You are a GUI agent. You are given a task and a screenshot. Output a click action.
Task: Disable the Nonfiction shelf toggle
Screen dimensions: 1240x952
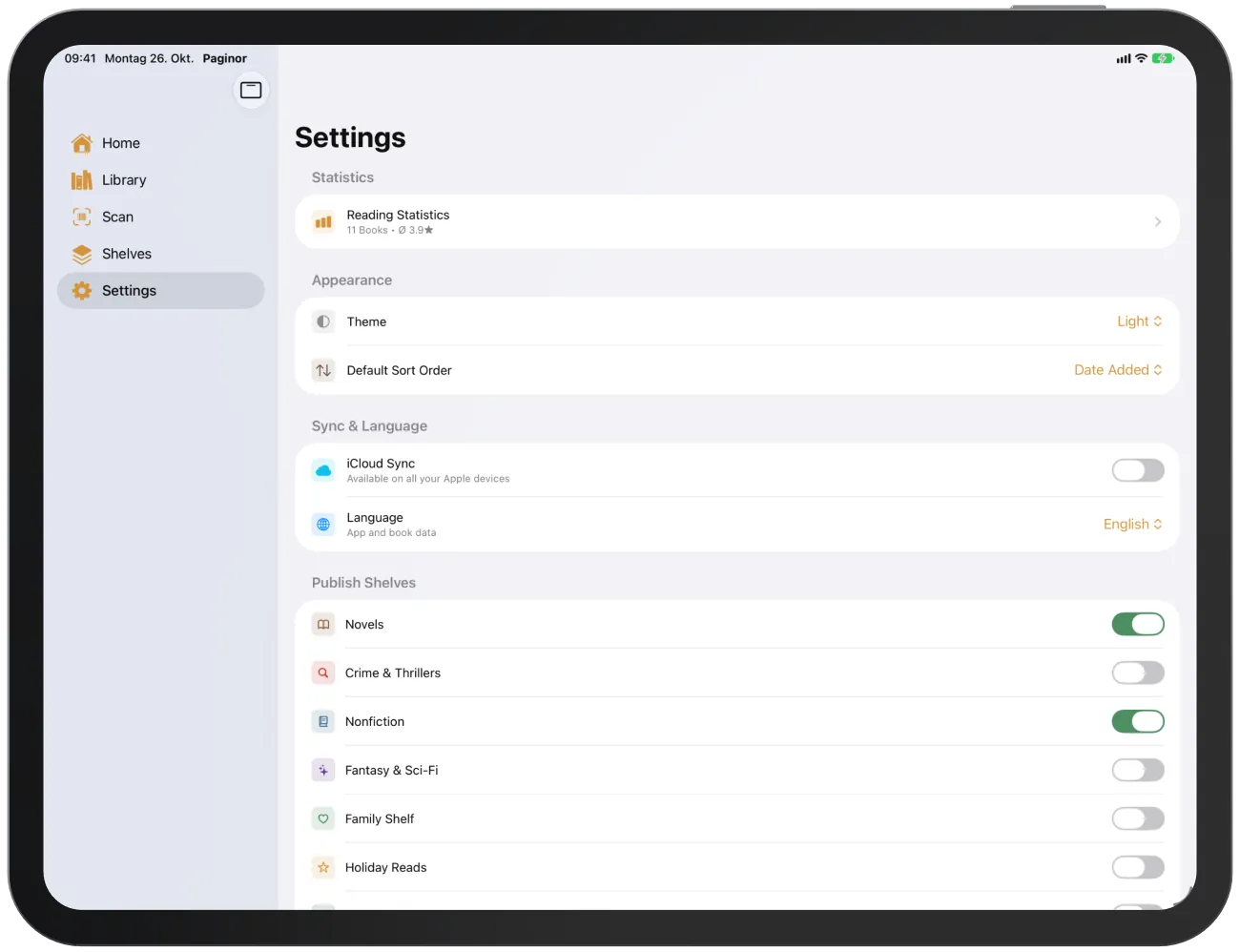pos(1138,722)
